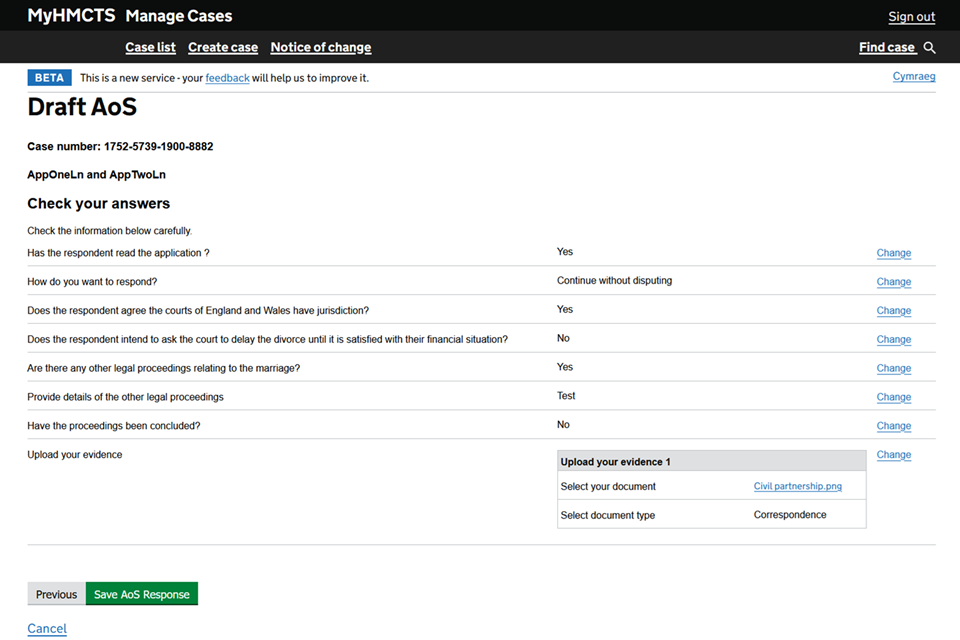Open the Case list menu item
The height and width of the screenshot is (640, 960).
point(150,47)
